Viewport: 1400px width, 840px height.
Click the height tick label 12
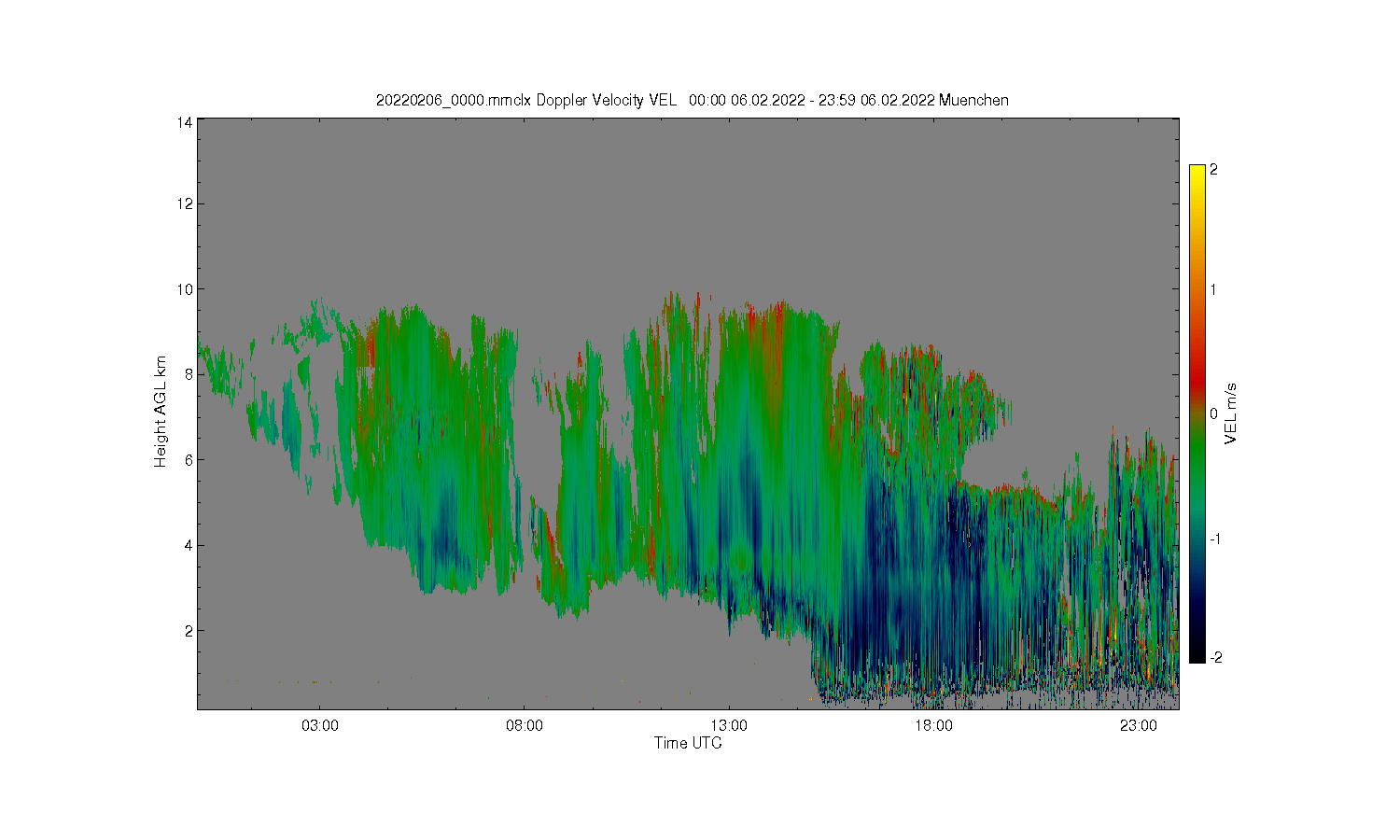point(185,203)
